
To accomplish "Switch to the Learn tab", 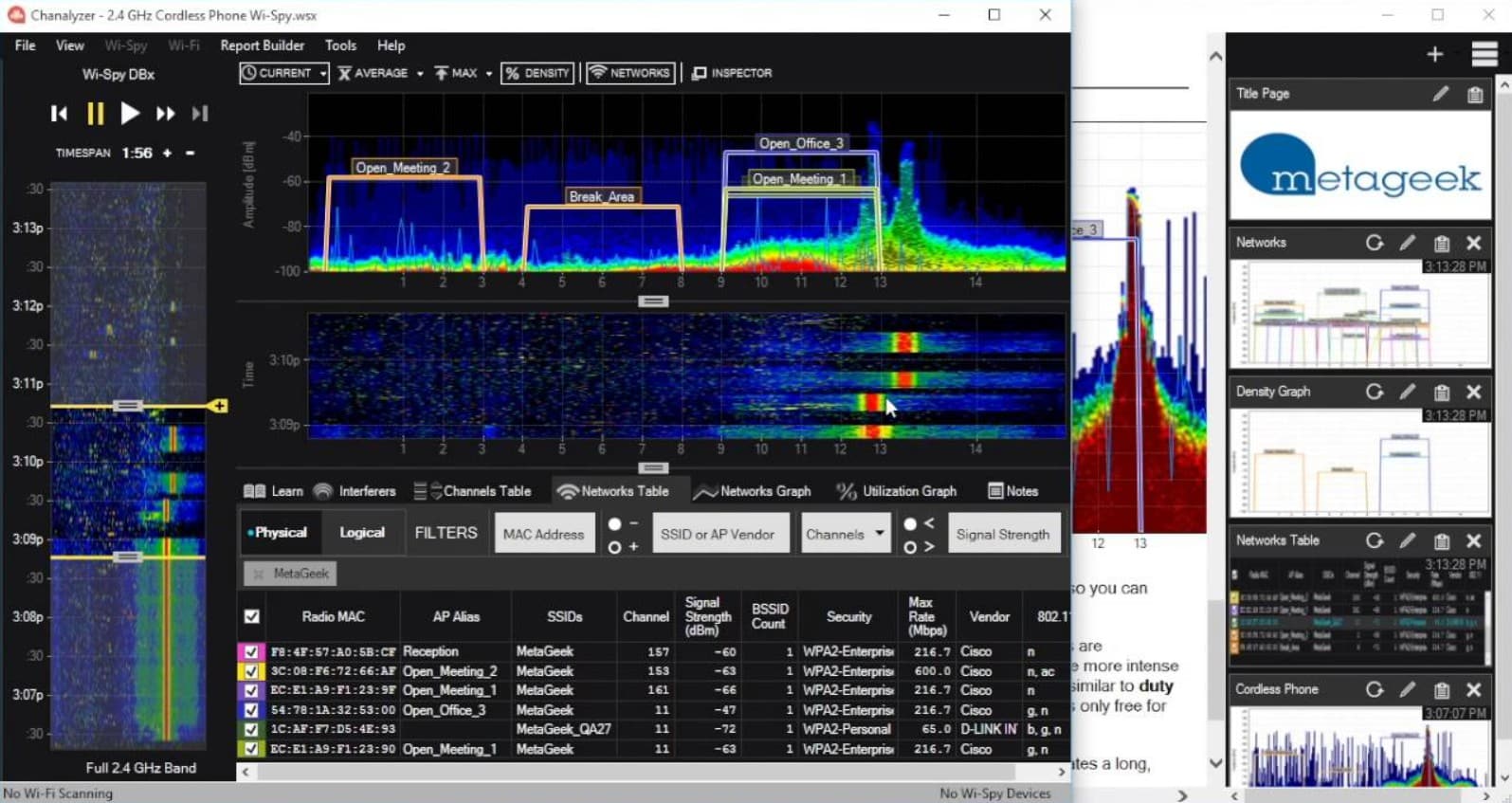I will [x=273, y=491].
